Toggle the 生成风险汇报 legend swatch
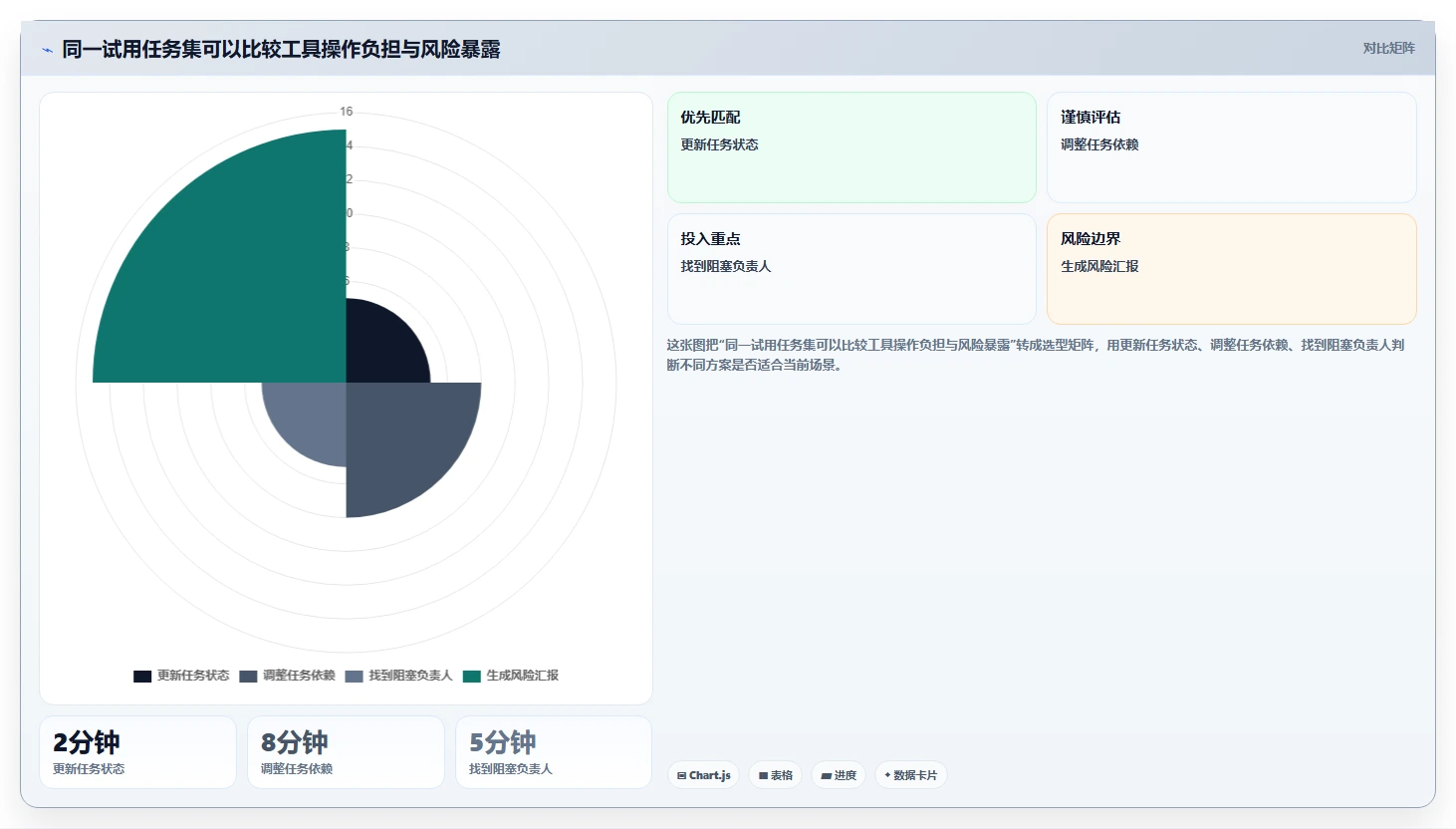This screenshot has height=829, width=1456. click(x=471, y=677)
